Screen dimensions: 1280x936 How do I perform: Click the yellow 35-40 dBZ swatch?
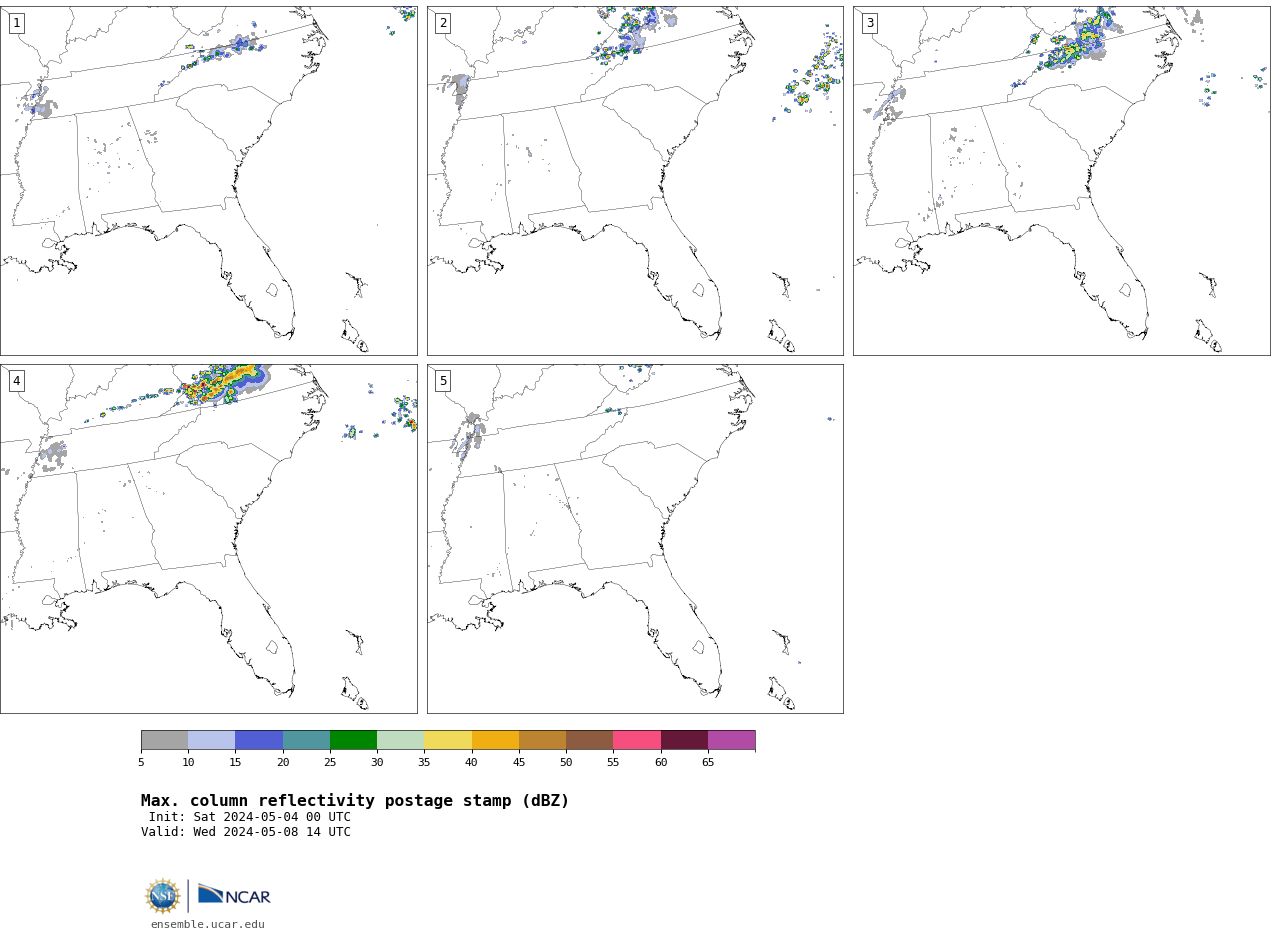pyautogui.click(x=448, y=740)
